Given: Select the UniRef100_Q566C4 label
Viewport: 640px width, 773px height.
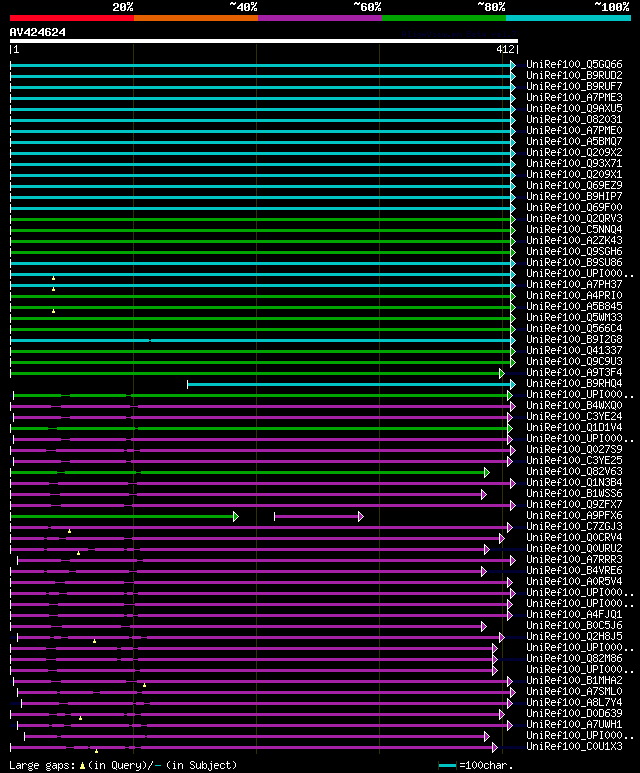Looking at the screenshot, I should 574,328.
